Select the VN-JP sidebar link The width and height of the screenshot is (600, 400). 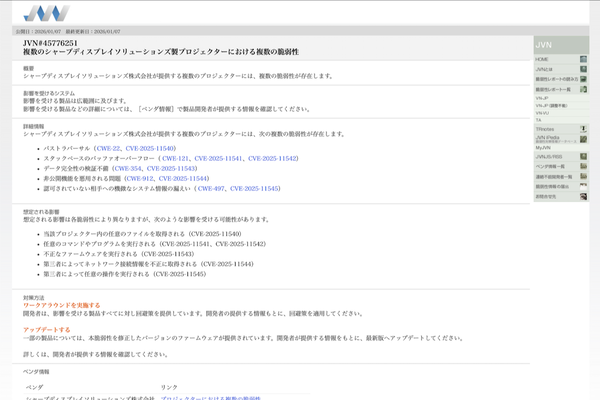tap(542, 98)
